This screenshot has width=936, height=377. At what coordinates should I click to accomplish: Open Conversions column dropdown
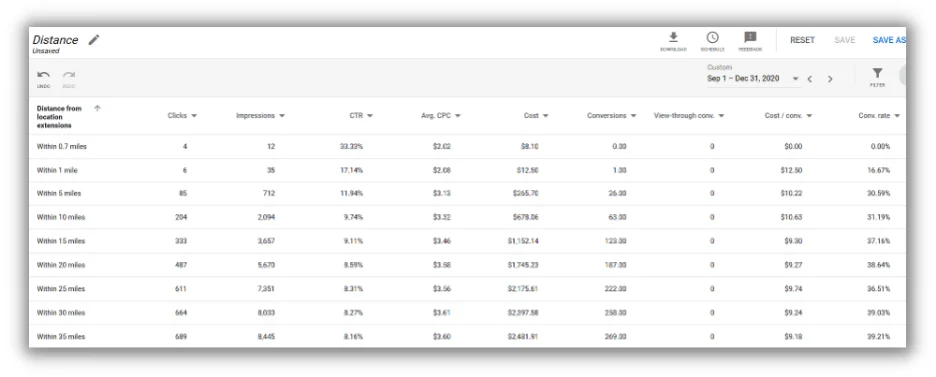tap(633, 116)
